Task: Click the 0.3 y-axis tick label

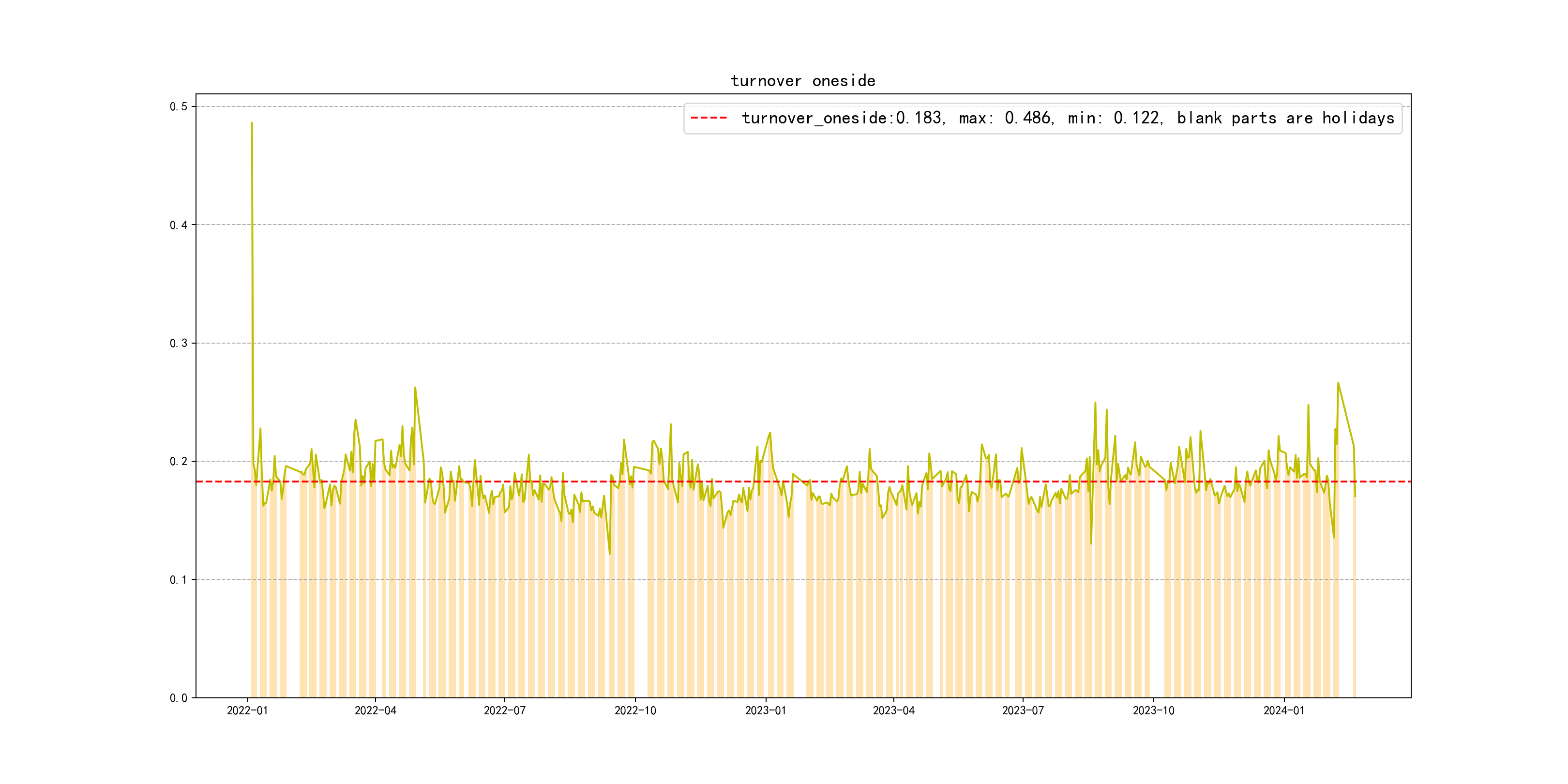Action: [179, 343]
